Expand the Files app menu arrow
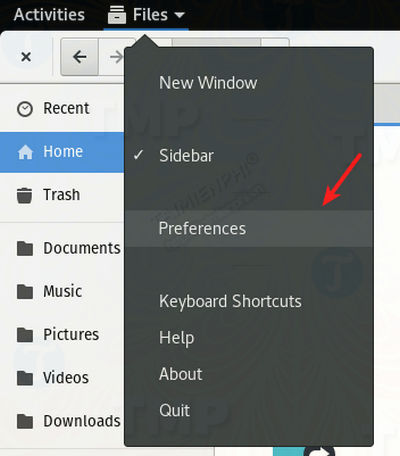Screen dimensions: 400x456 [x=180, y=15]
